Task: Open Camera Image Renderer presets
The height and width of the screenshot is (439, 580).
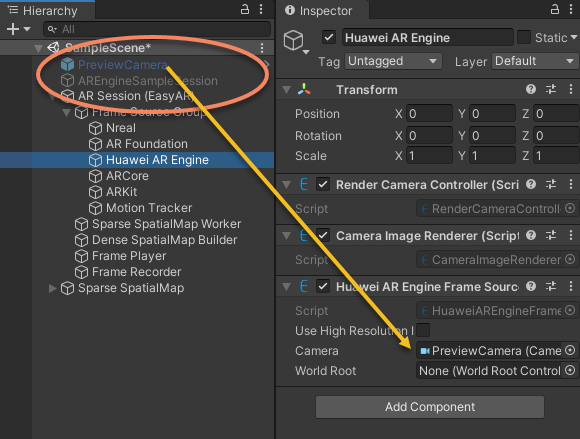Action: tap(551, 235)
